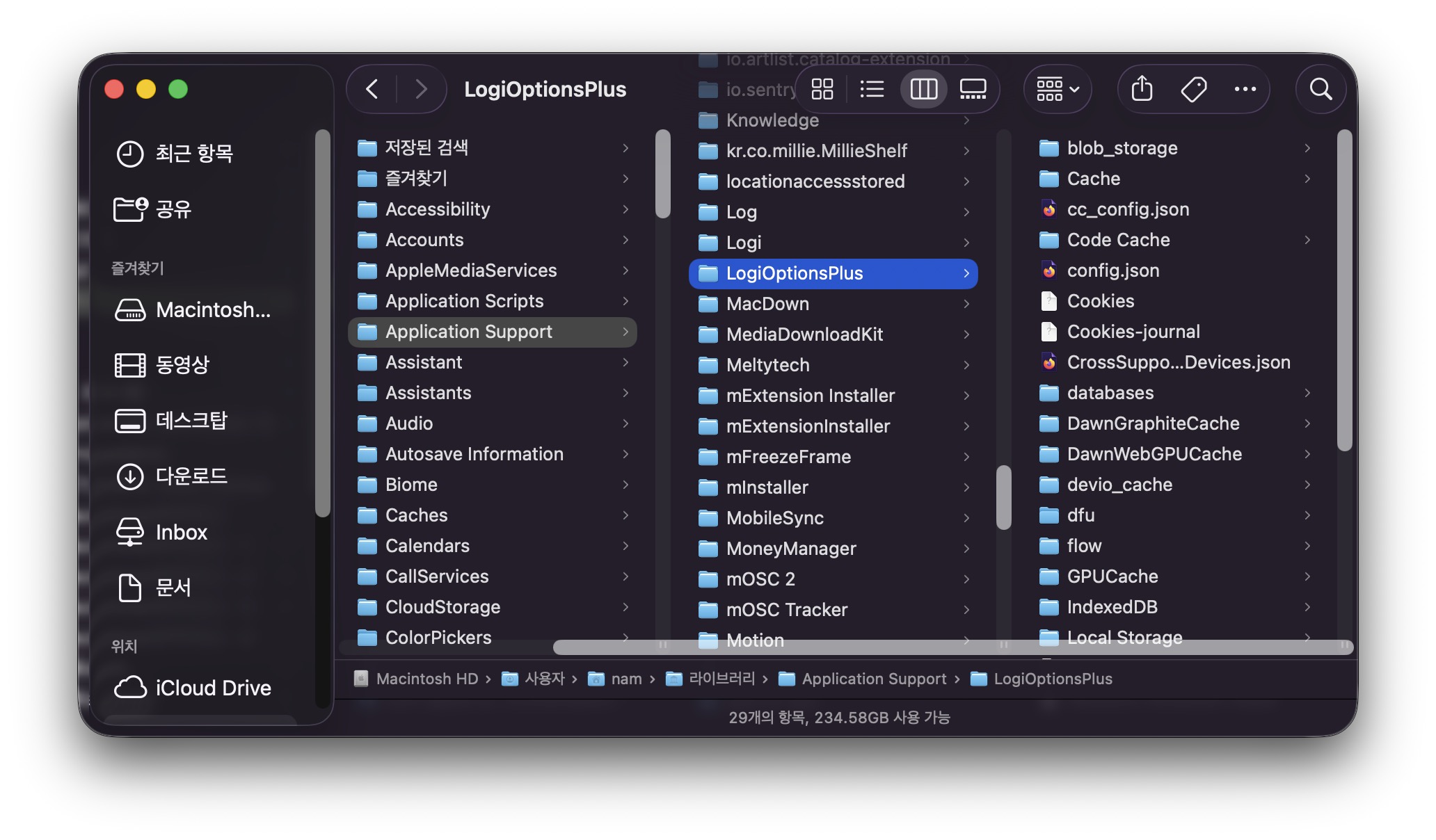Viewport: 1436px width, 840px height.
Task: Open the more actions ellipsis menu
Action: tap(1245, 89)
